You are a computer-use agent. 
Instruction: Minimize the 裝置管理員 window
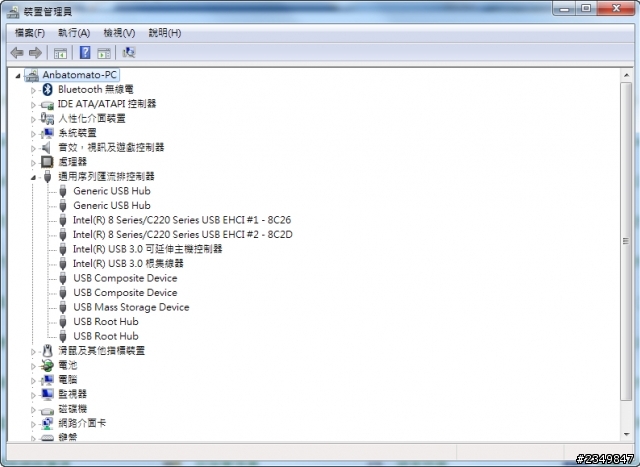pos(564,8)
